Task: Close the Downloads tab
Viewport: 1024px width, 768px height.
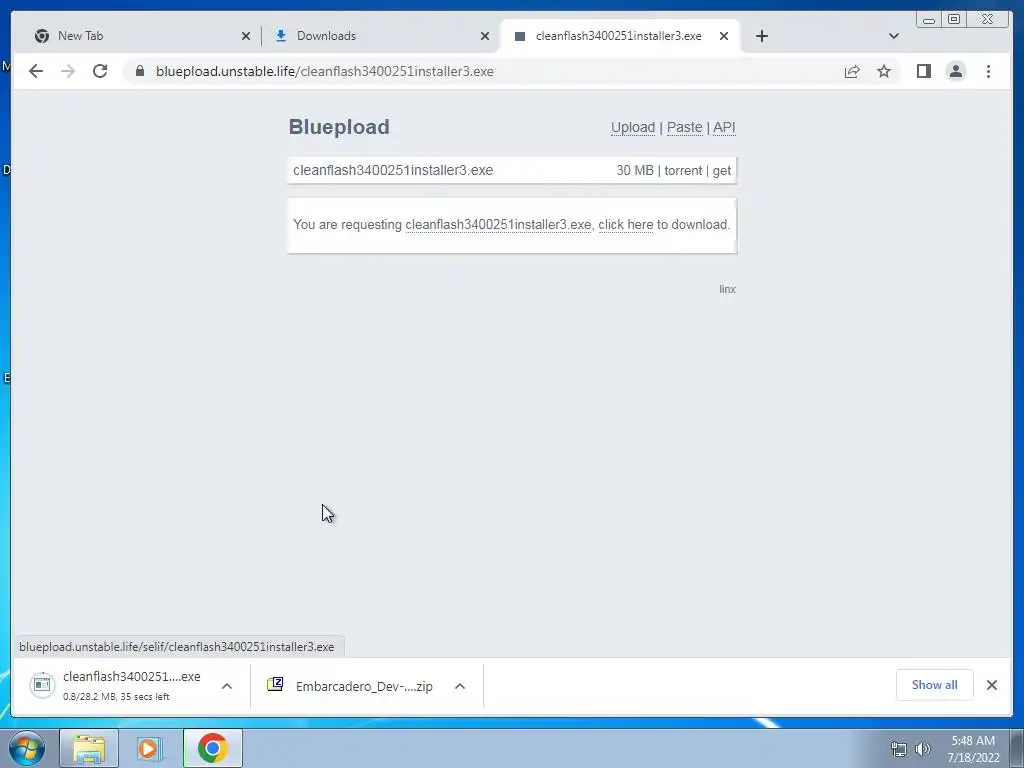Action: (x=485, y=36)
